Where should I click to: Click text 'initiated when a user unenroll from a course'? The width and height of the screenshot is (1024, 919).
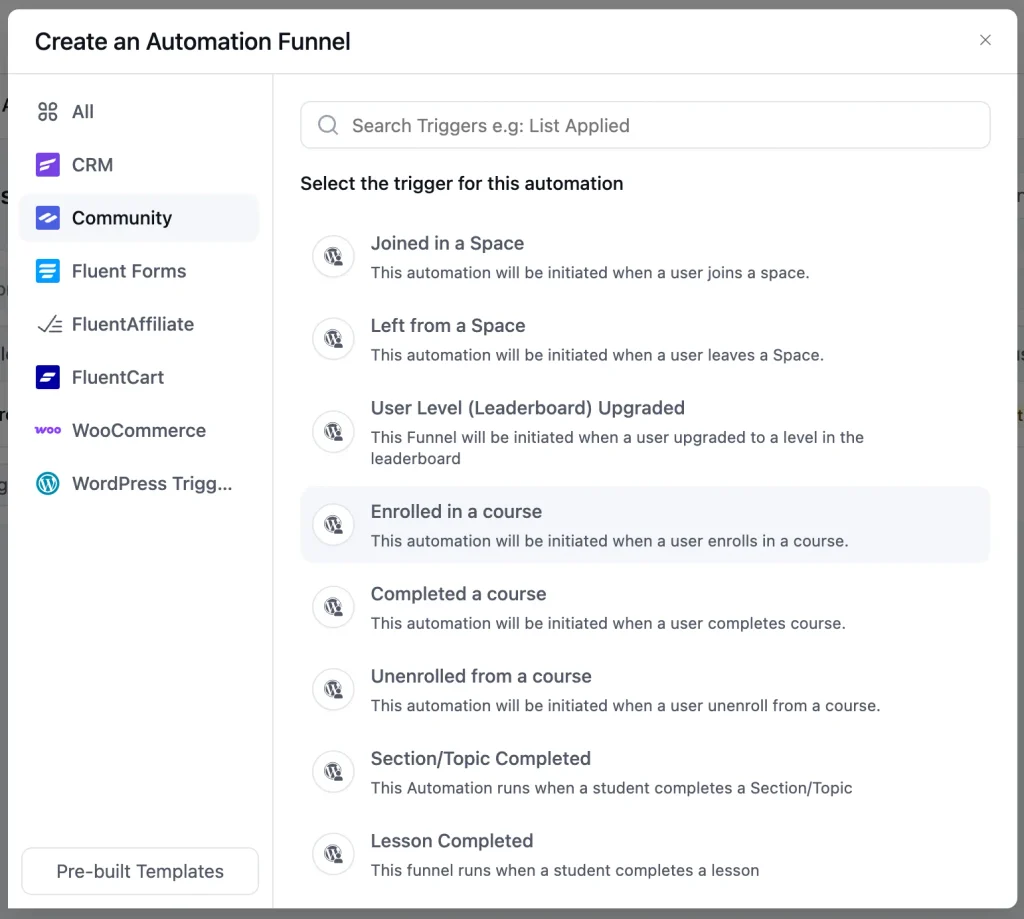pyautogui.click(x=712, y=706)
